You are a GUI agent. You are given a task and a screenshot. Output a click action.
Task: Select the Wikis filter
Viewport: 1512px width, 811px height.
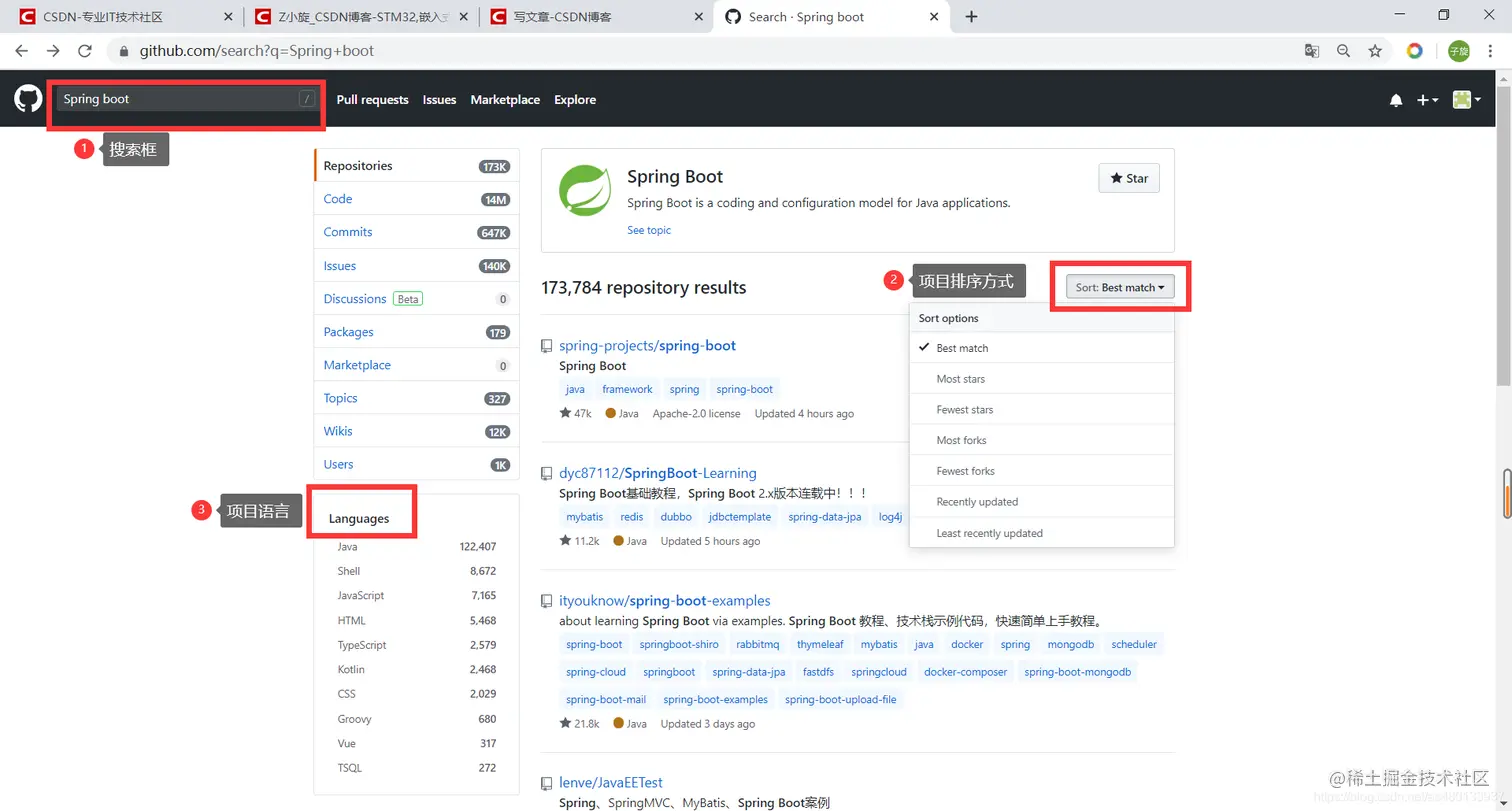point(417,431)
